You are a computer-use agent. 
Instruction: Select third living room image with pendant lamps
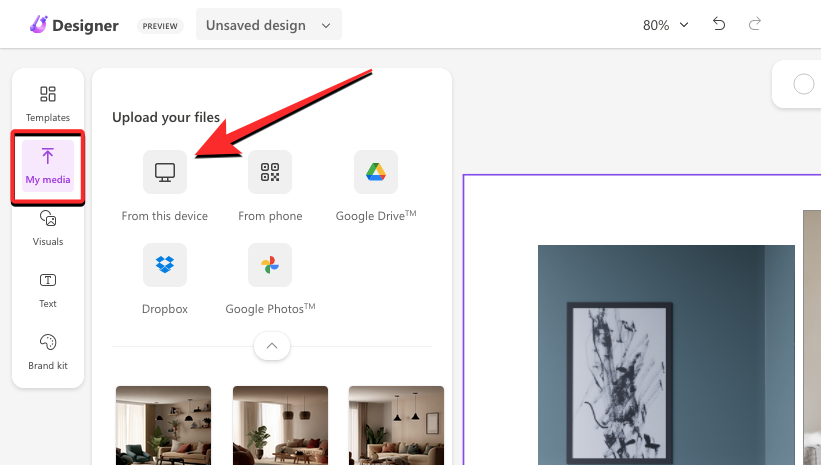[396, 425]
